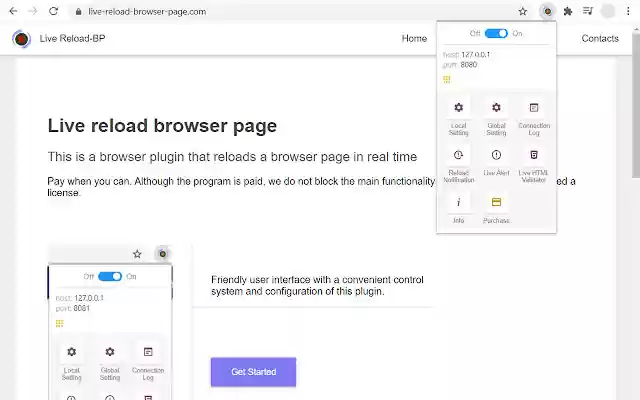This screenshot has width=640, height=400.
Task: Click the port value 8080 in popup
Action: 469,64
